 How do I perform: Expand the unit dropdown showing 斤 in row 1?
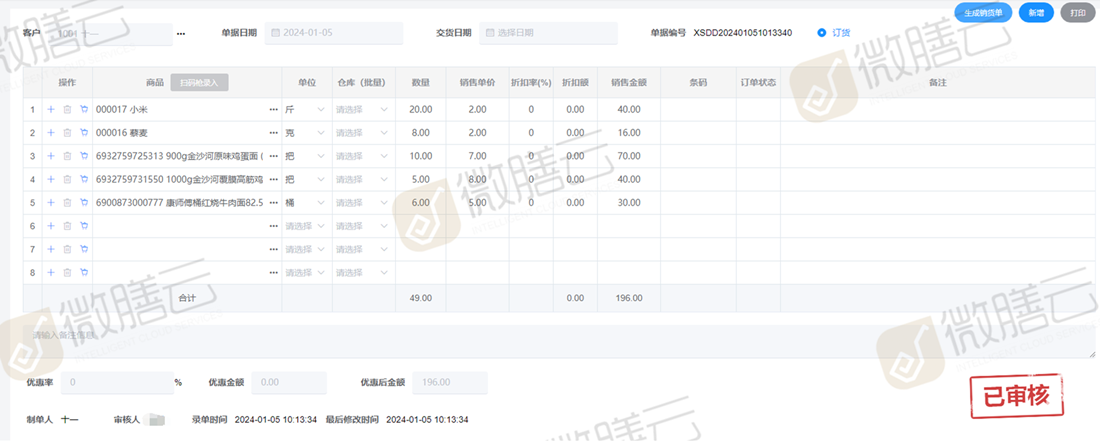pos(305,109)
